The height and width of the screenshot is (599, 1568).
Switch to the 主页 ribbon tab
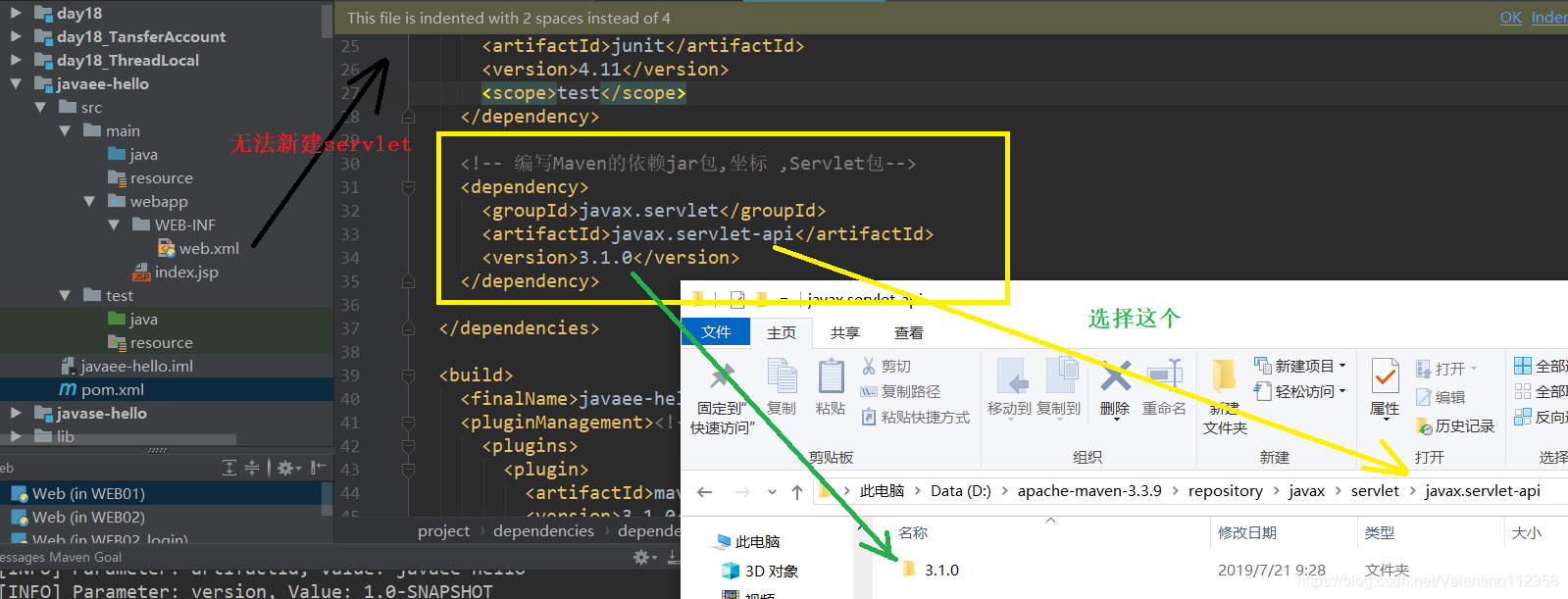click(782, 332)
